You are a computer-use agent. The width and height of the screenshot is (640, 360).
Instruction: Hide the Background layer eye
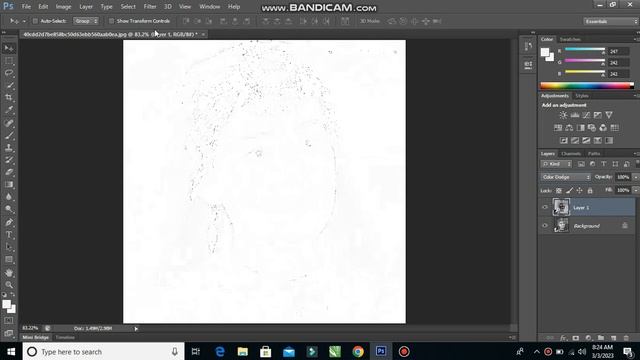pos(545,226)
